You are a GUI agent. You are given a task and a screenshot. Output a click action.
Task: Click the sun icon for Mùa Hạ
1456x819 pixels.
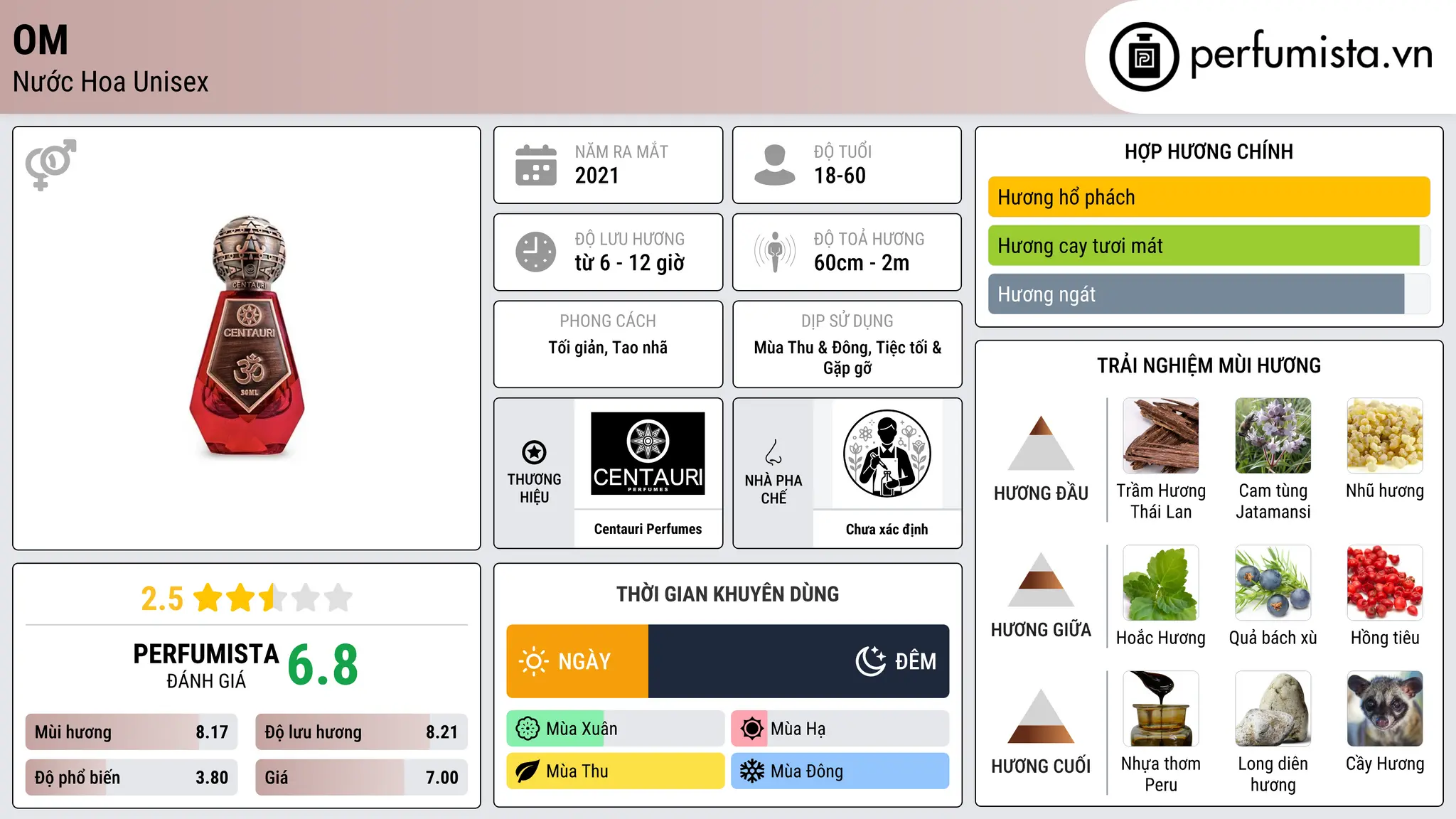pyautogui.click(x=751, y=729)
